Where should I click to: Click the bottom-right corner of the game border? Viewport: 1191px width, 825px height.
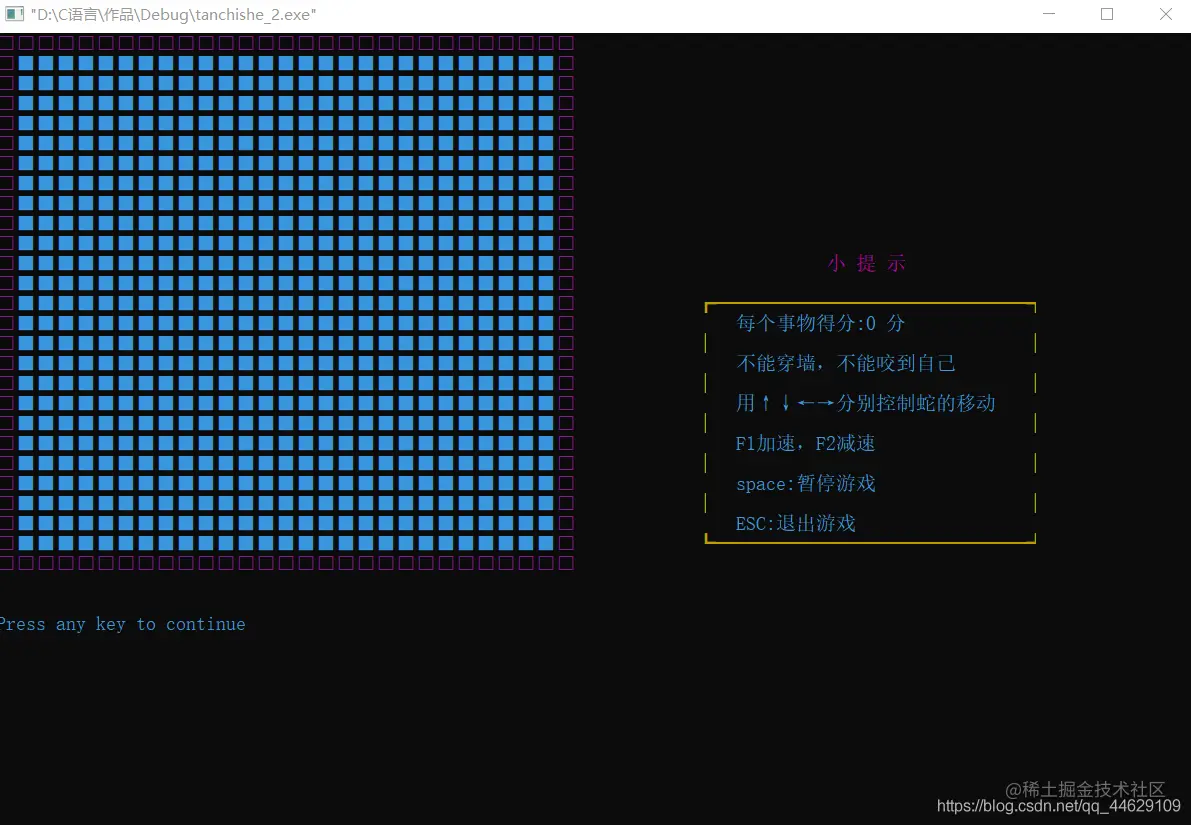pos(566,563)
